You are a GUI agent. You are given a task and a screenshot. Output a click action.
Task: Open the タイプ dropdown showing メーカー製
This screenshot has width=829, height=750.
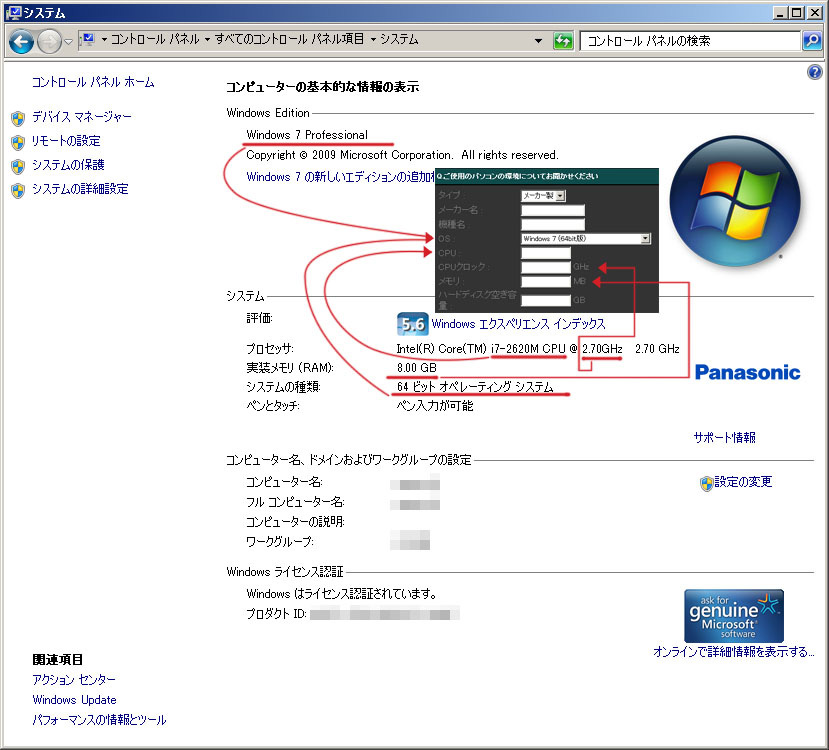point(544,196)
